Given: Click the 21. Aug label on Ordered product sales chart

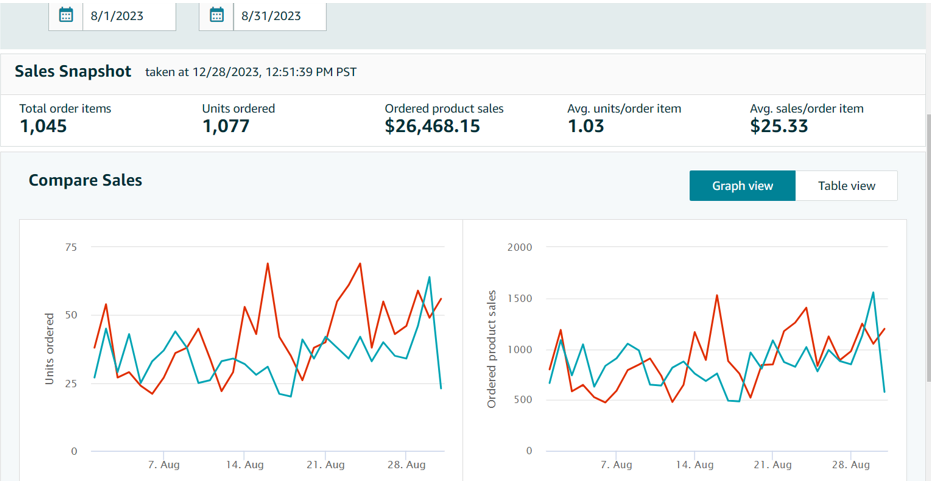Looking at the screenshot, I should pyautogui.click(x=772, y=465).
